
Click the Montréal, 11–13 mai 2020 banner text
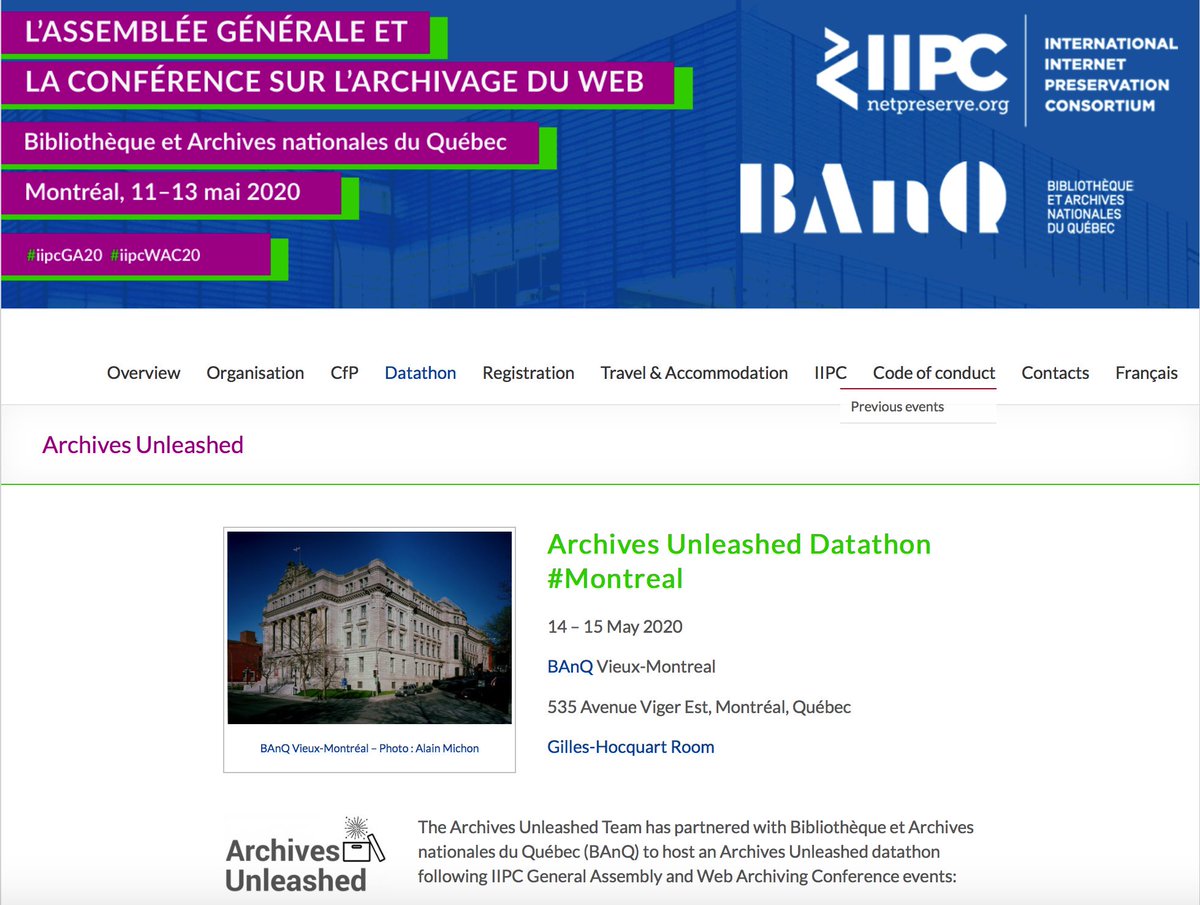click(163, 192)
